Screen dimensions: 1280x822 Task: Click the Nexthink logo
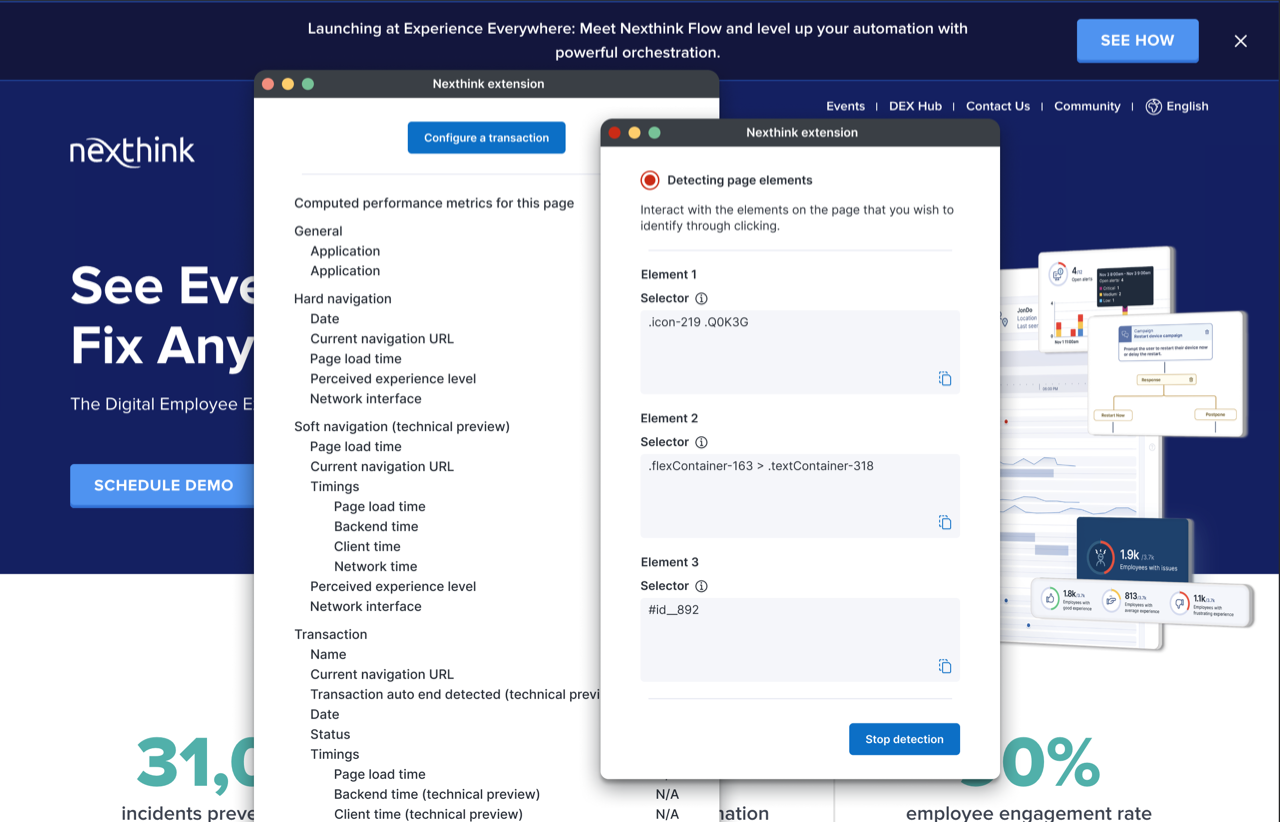(131, 152)
